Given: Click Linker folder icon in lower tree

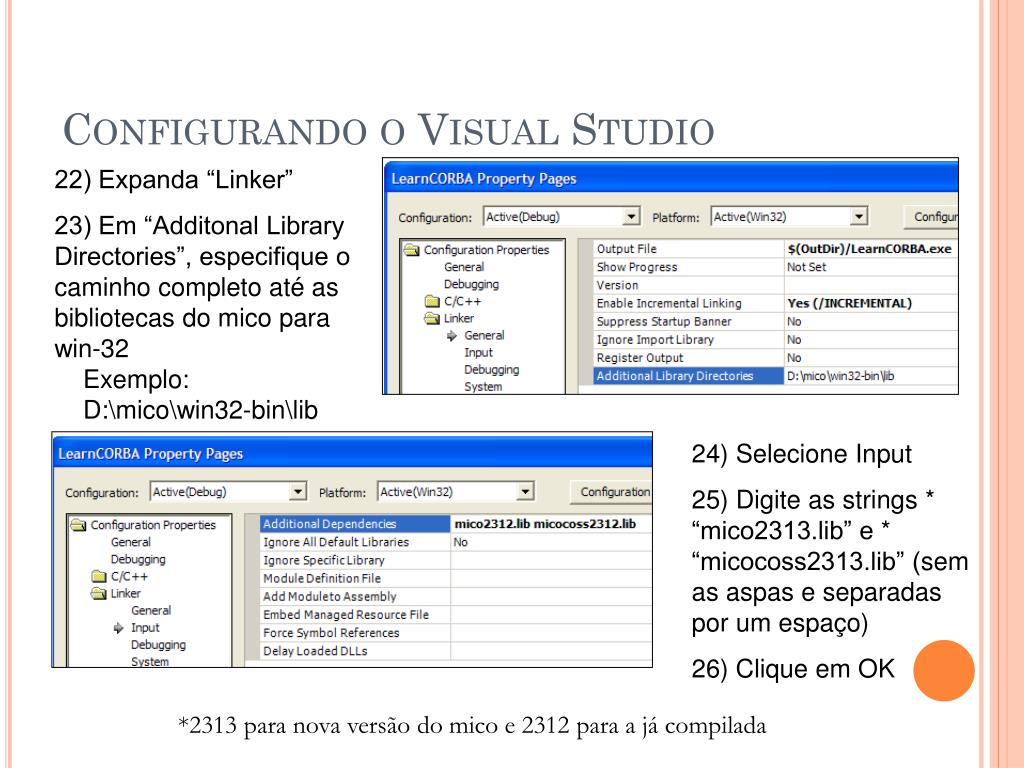Looking at the screenshot, I should pos(99,593).
